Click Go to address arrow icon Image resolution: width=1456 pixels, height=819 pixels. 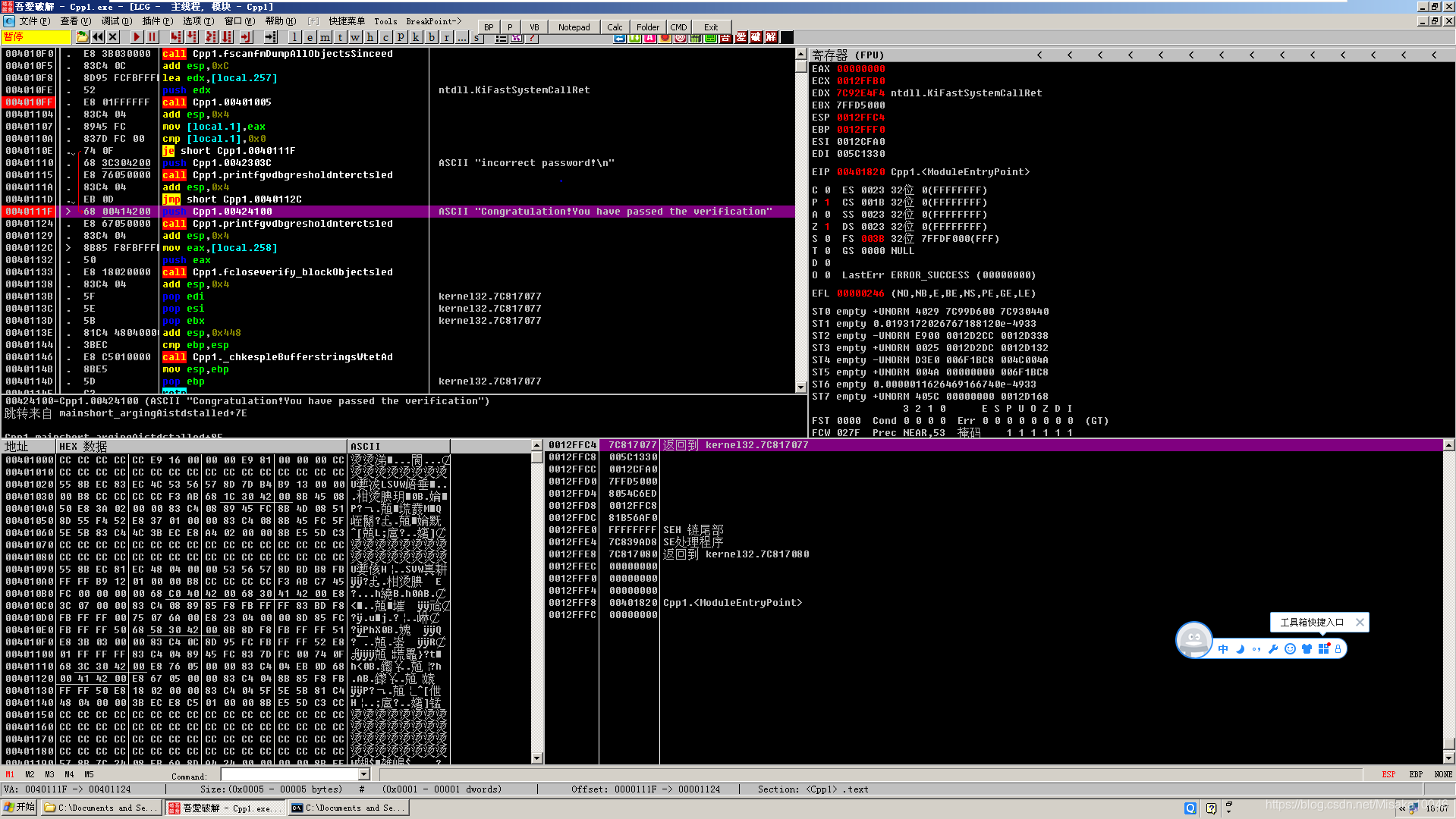pyautogui.click(x=271, y=36)
